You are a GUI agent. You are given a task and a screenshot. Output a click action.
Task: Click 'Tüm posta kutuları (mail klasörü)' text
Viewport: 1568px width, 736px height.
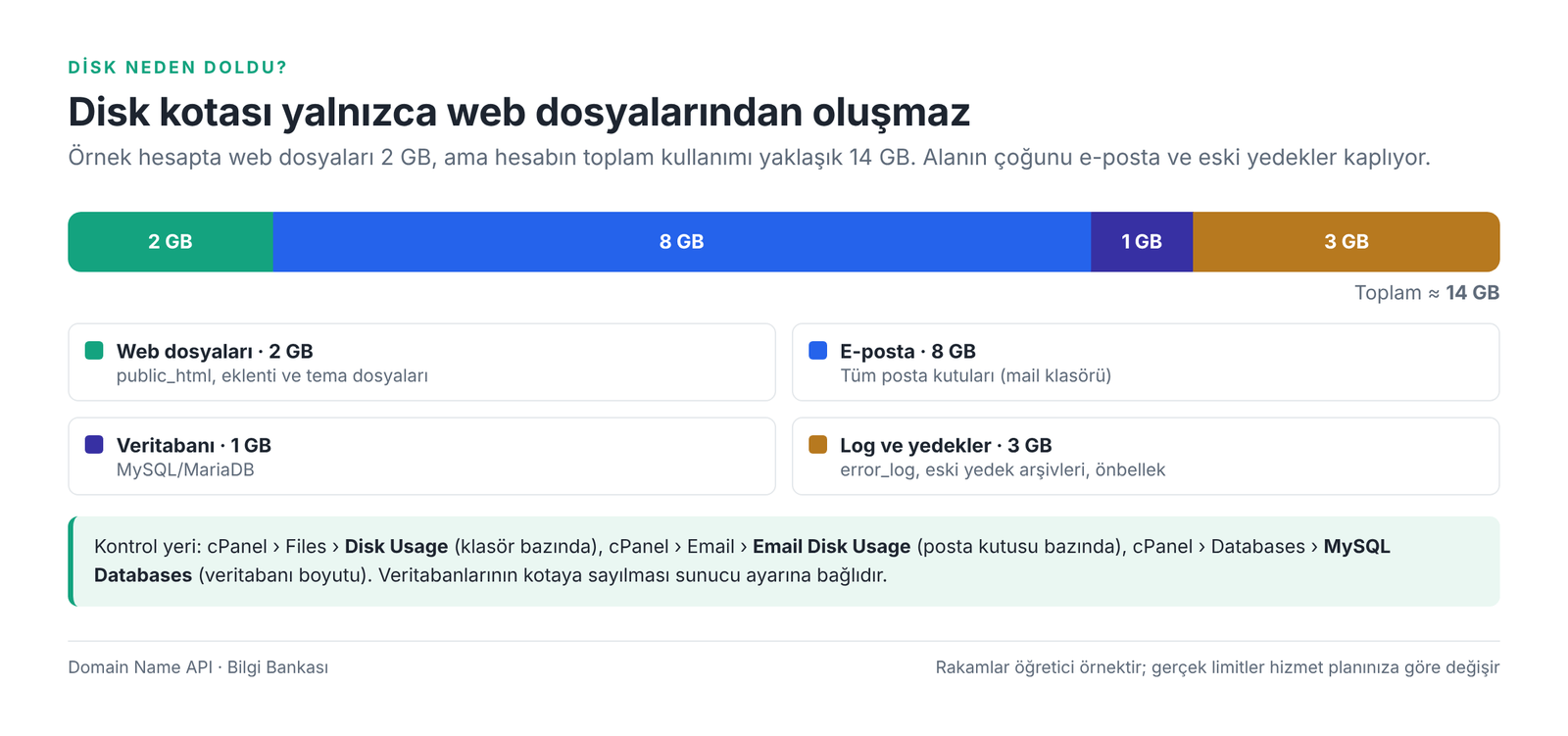[x=975, y=376]
